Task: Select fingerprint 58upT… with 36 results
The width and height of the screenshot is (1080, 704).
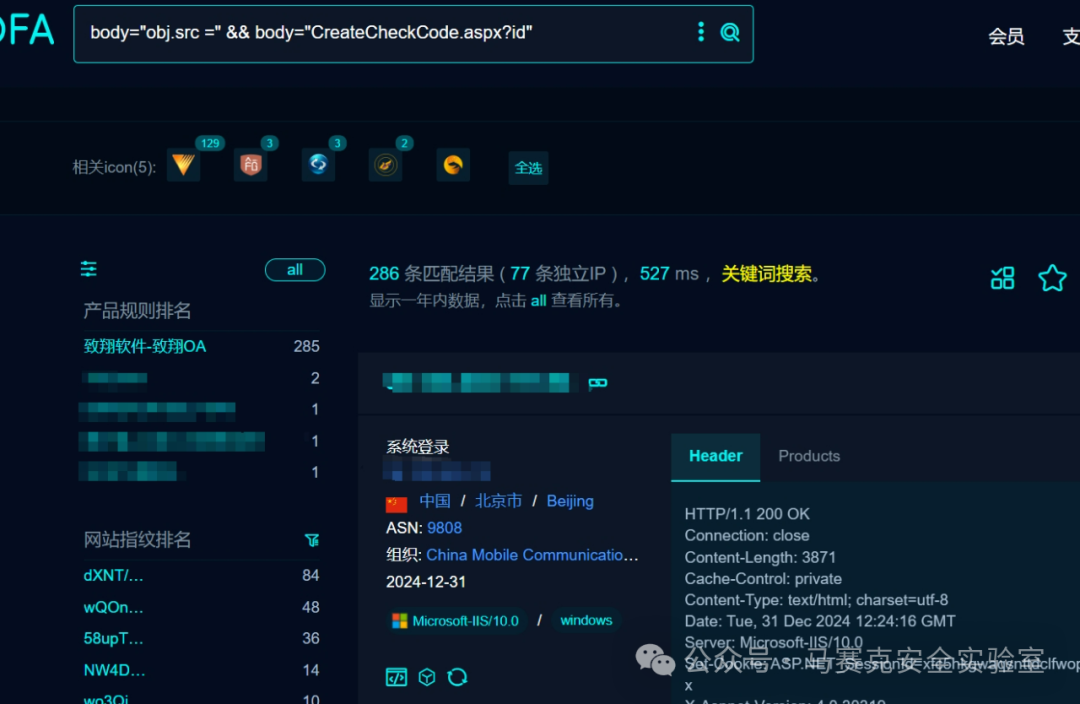Action: pyautogui.click(x=114, y=639)
